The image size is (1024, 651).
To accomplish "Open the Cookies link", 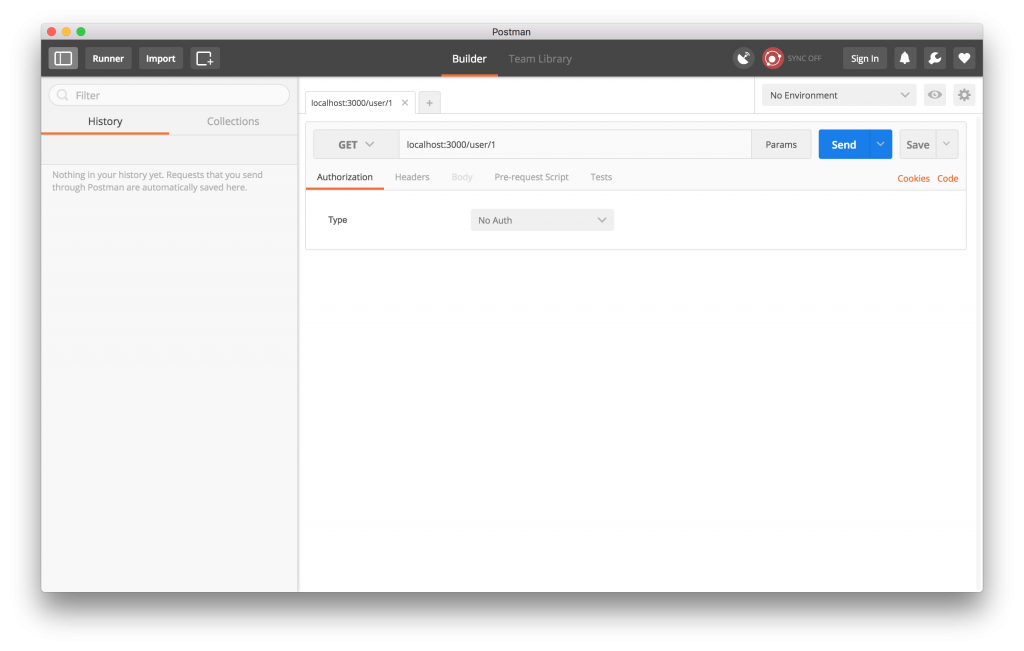I will pyautogui.click(x=913, y=178).
